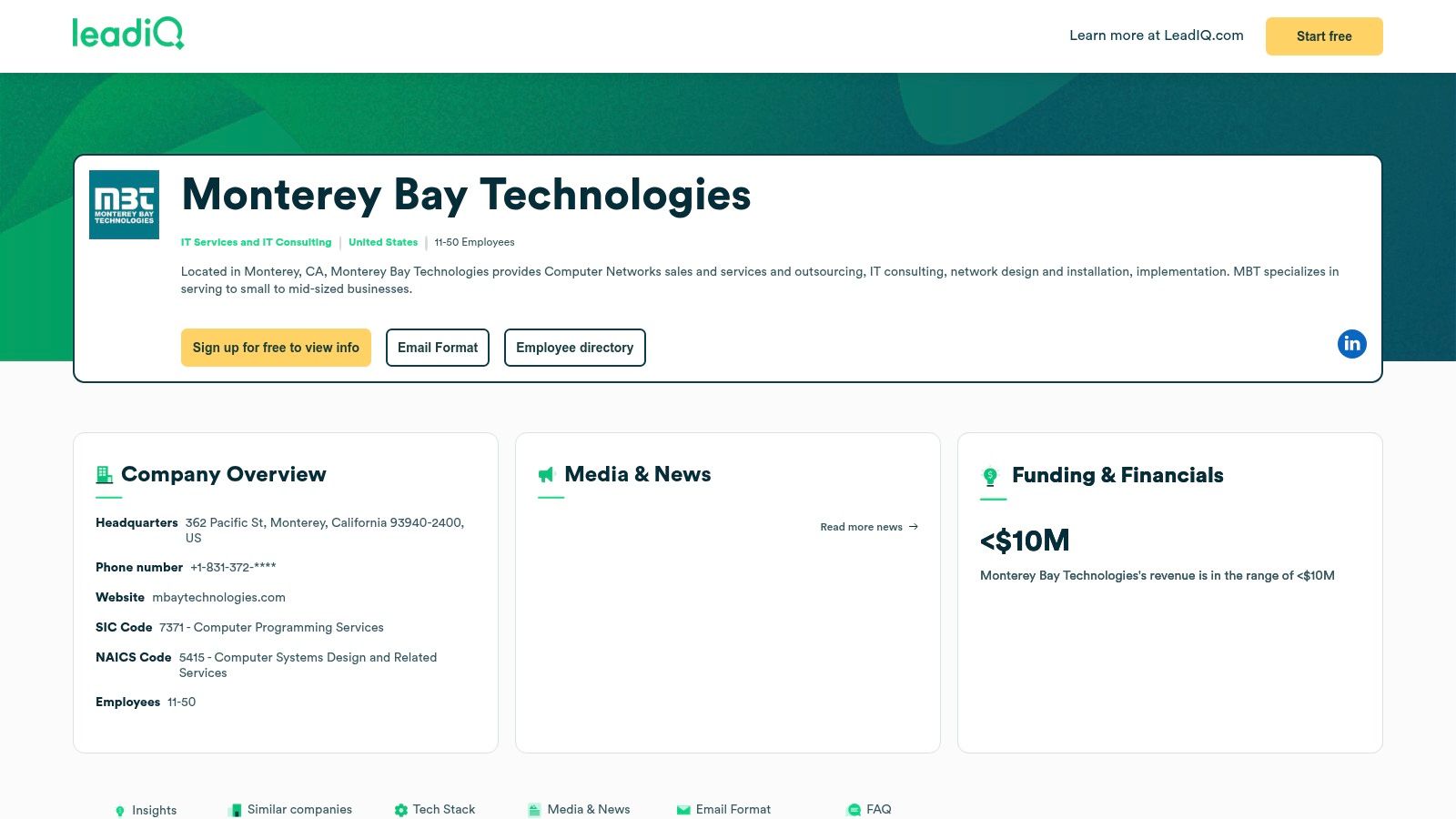Click the building icon next to Company Overview
Image resolution: width=1456 pixels, height=819 pixels.
(103, 474)
